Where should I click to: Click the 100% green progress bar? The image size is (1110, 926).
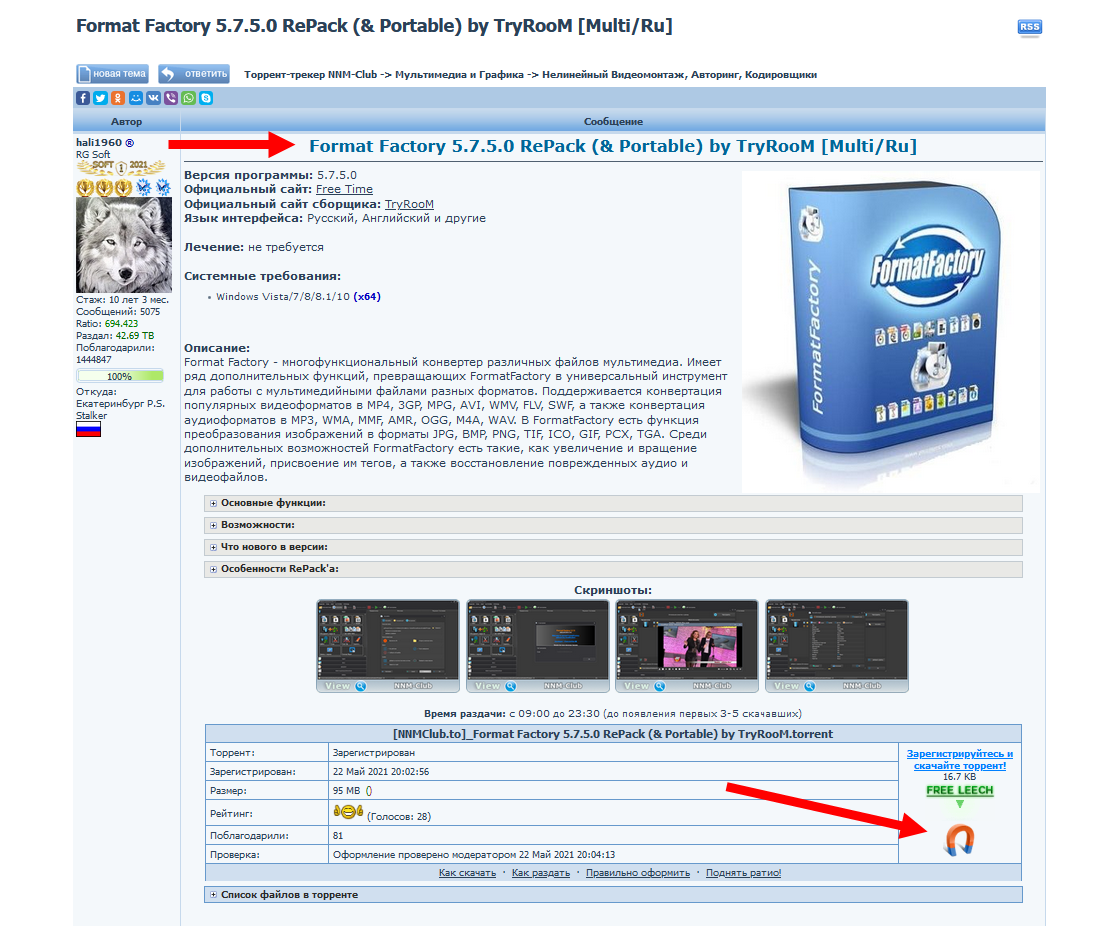tap(120, 376)
